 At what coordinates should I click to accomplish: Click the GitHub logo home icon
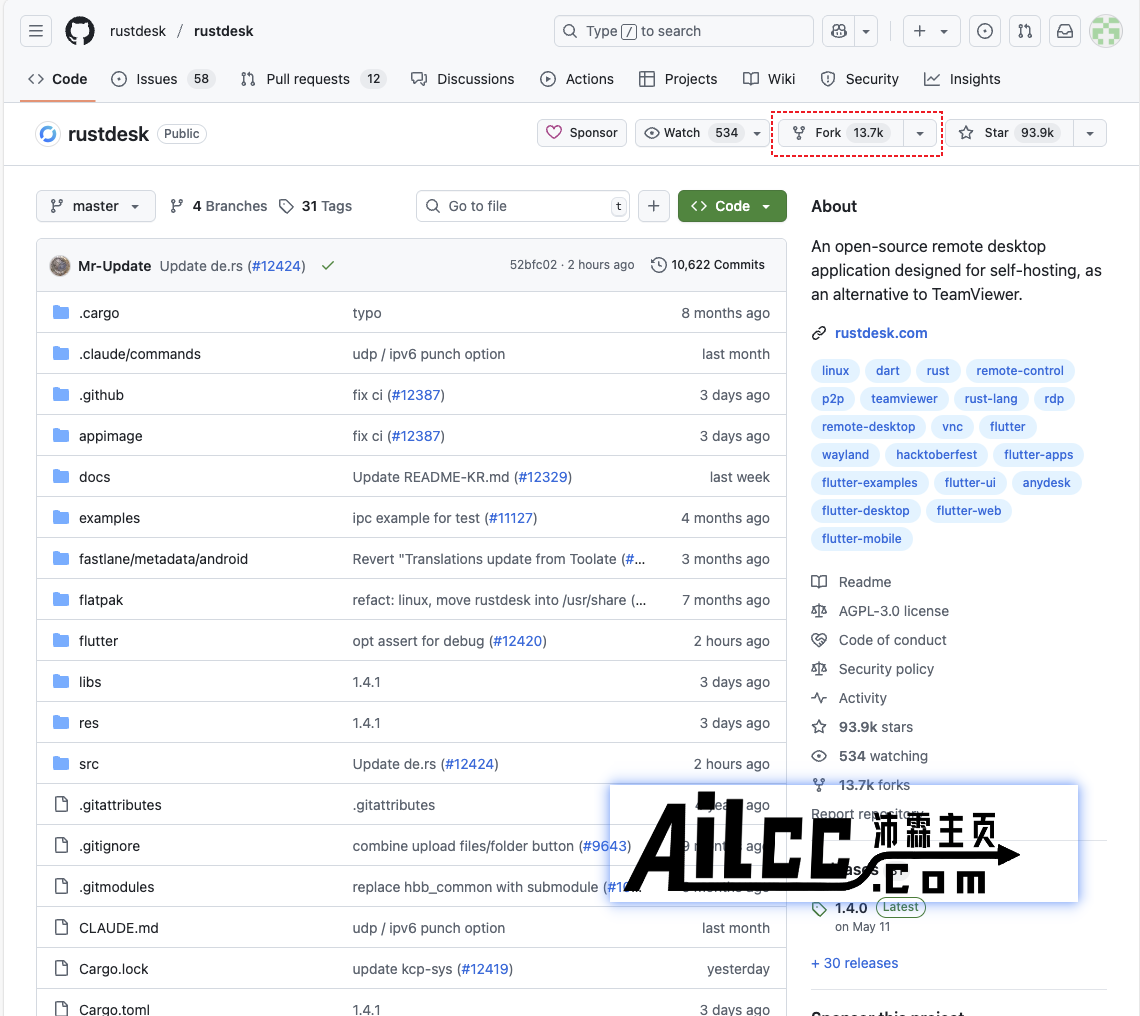(x=80, y=31)
